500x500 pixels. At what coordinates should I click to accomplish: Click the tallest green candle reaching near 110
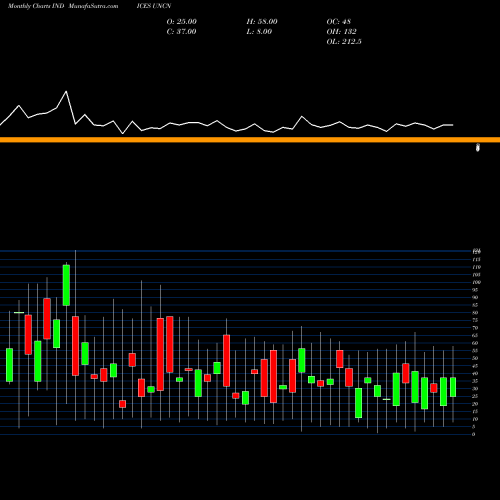(66, 285)
